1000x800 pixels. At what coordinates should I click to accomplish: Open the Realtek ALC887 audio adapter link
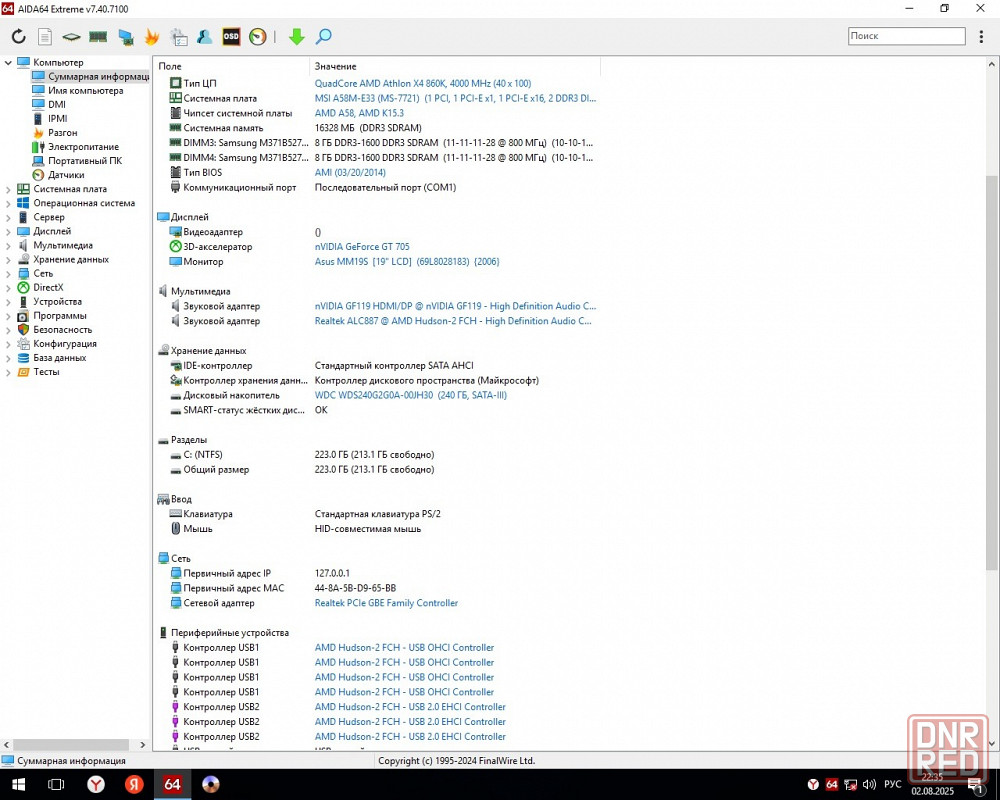tap(453, 321)
